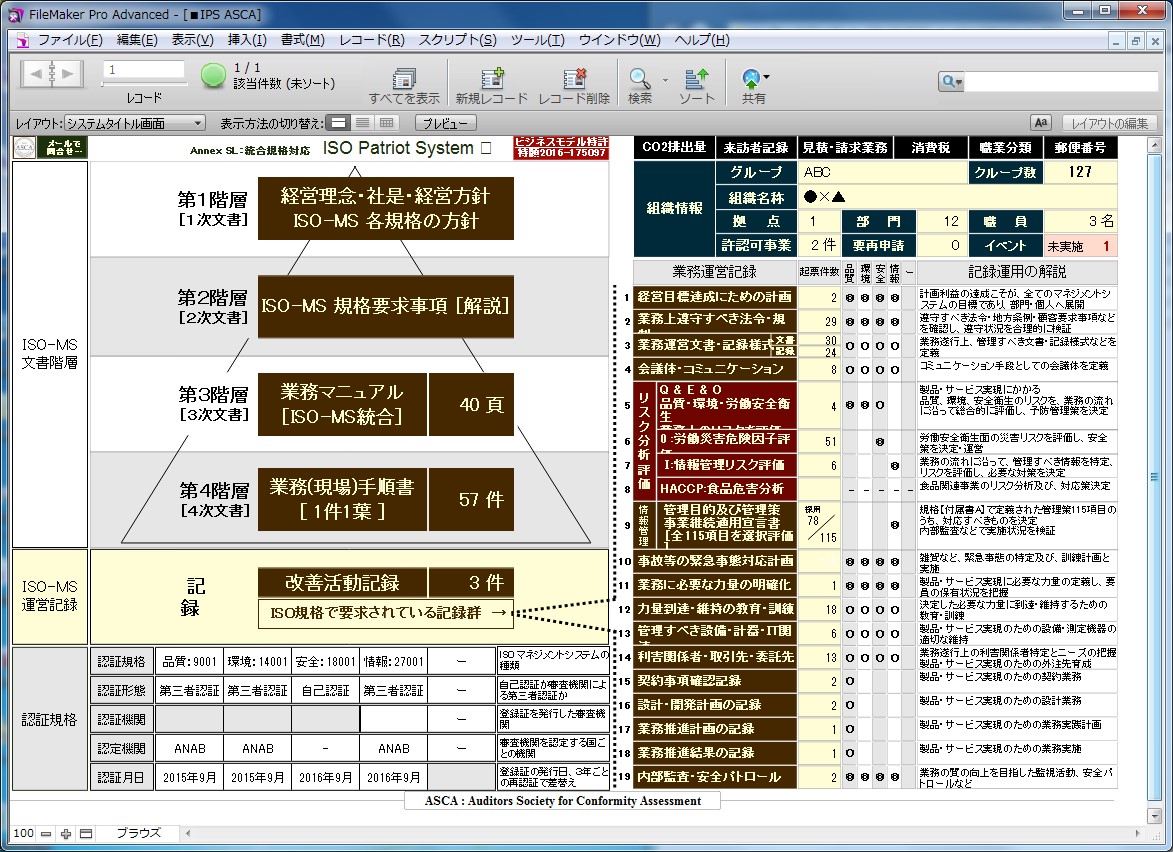Screen dimensions: 1173x852
Task: Click ISO規格で要求されている記録群 link
Action: pyautogui.click(x=387, y=613)
